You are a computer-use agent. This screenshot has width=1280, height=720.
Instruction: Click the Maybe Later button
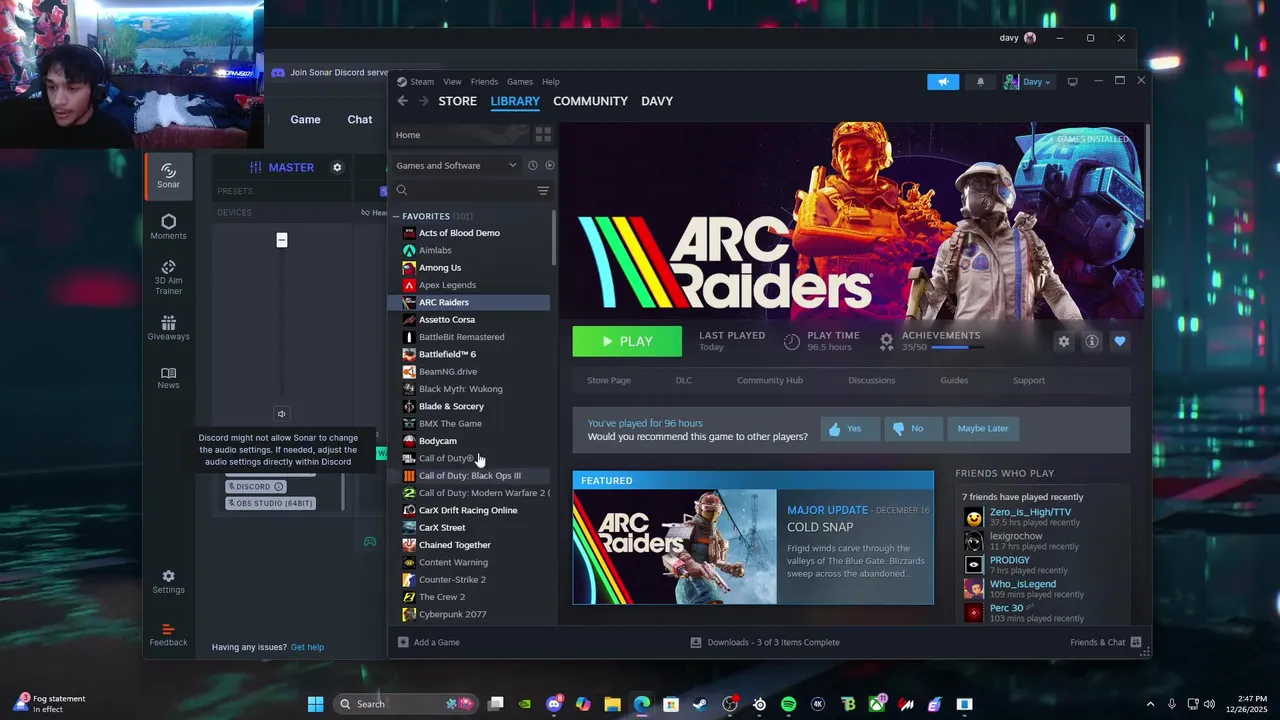(x=983, y=428)
